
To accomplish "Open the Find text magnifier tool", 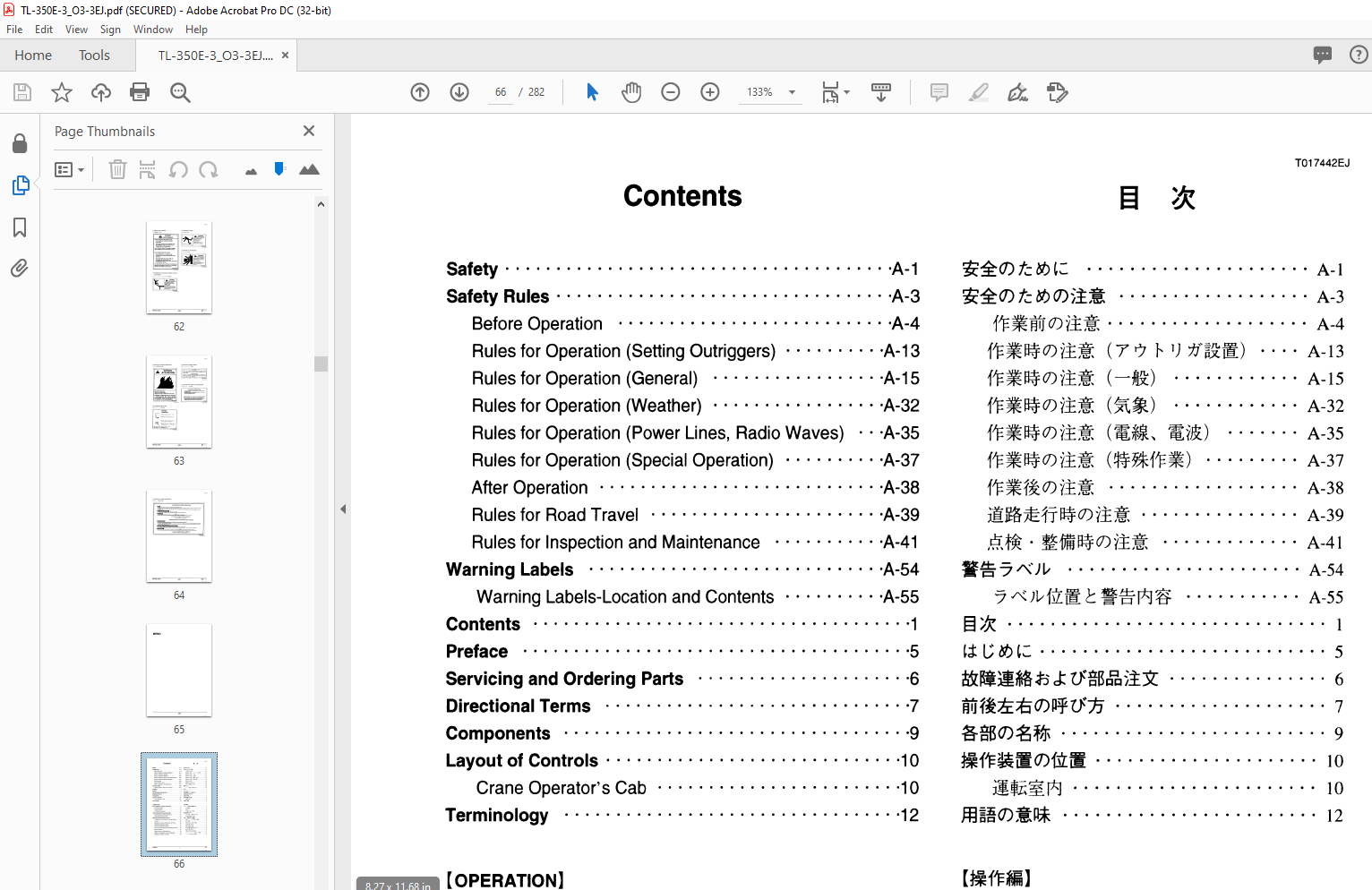I will (x=180, y=92).
